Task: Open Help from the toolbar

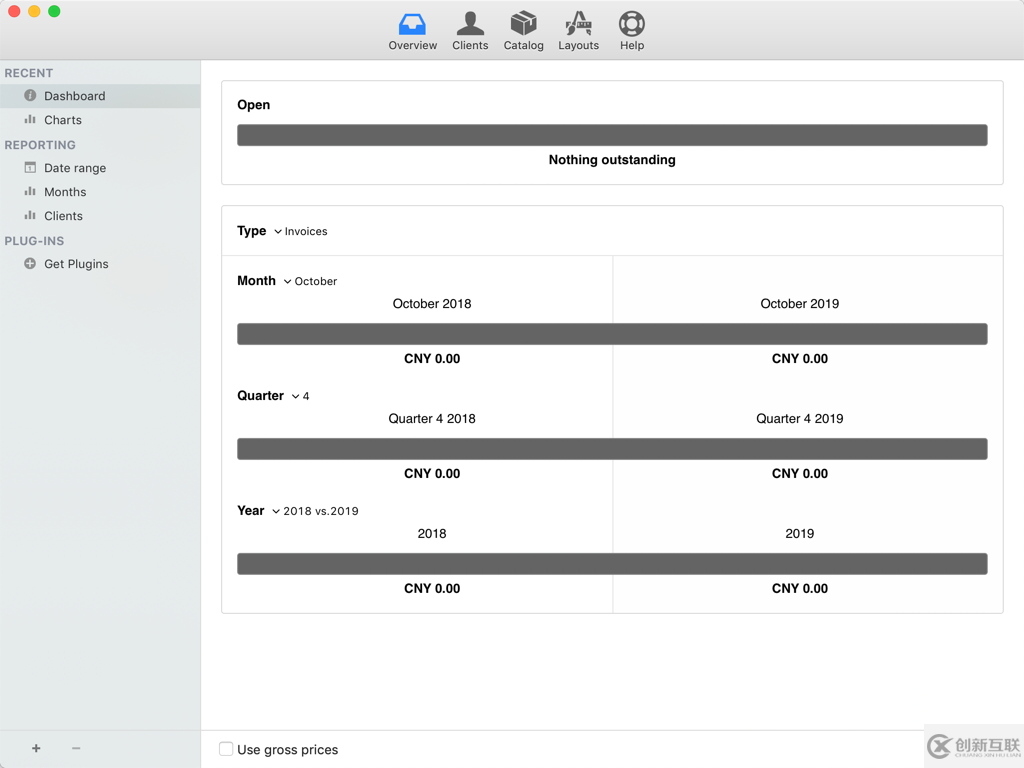Action: [631, 30]
